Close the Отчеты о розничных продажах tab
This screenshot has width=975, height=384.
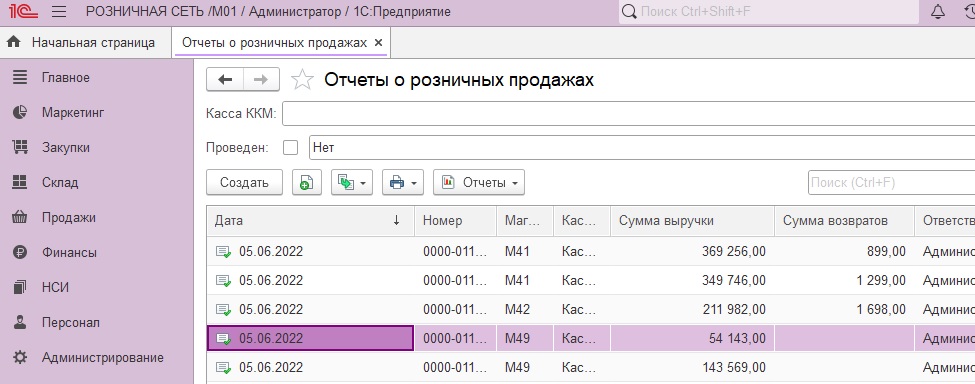coord(378,43)
